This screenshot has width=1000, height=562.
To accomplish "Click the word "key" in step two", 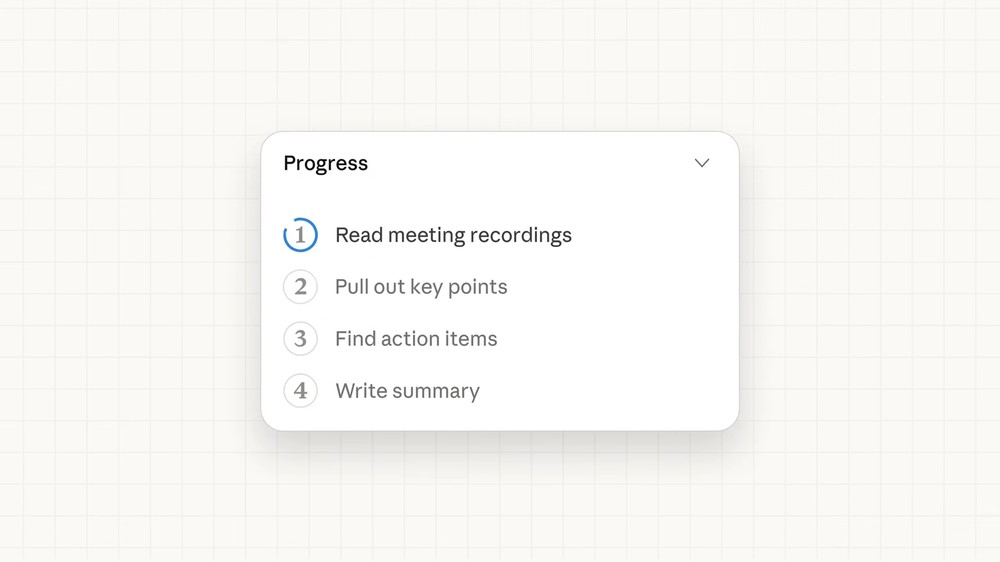I will click(x=426, y=287).
